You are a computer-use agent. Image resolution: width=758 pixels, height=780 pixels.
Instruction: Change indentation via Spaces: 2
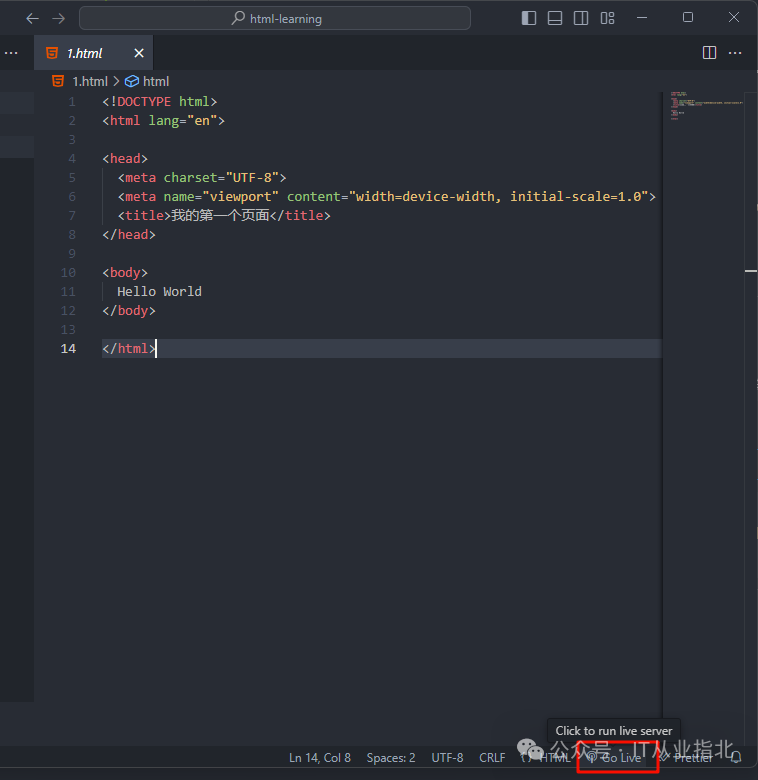(x=391, y=758)
